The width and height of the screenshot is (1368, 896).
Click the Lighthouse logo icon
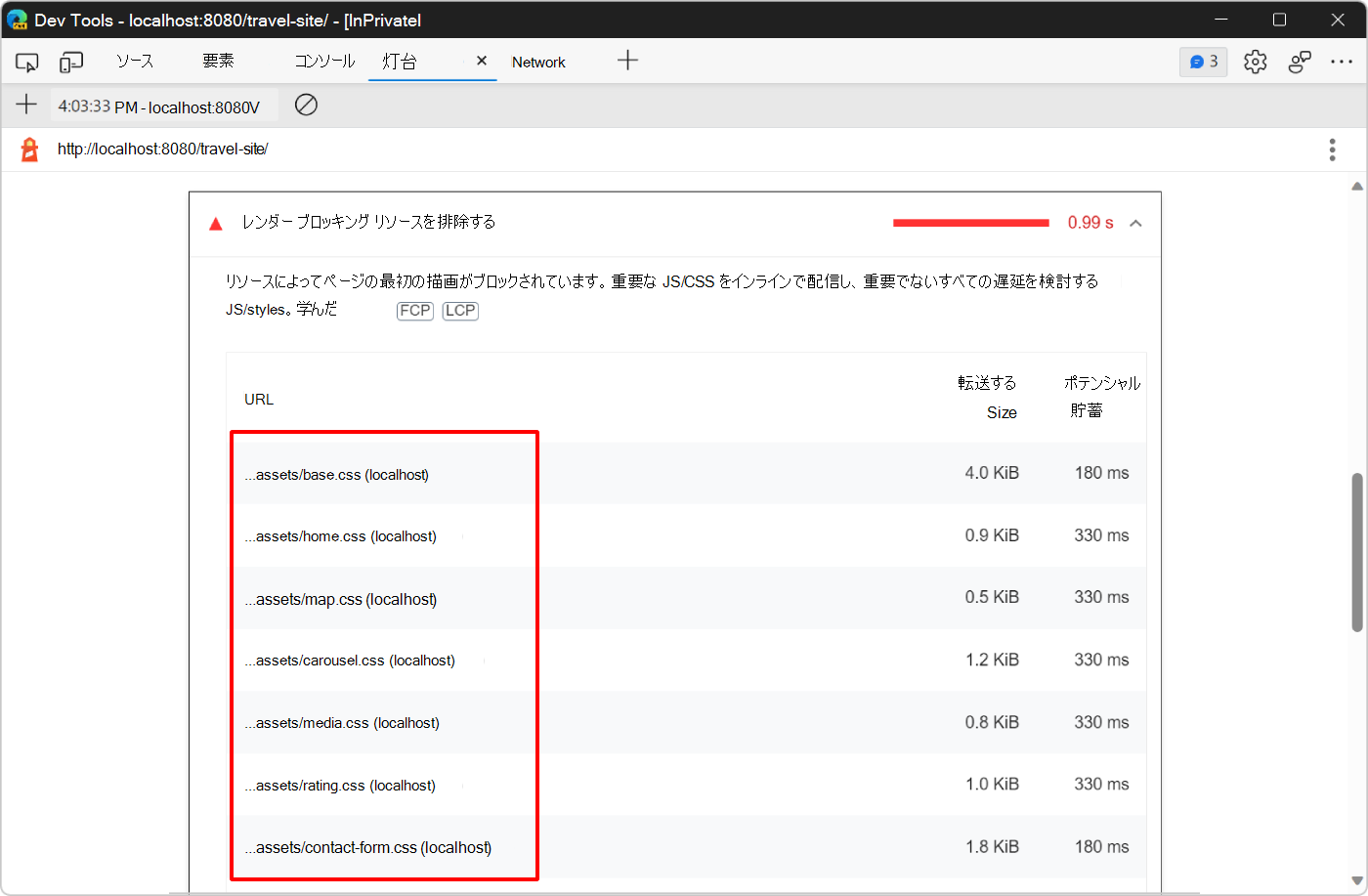[27, 149]
